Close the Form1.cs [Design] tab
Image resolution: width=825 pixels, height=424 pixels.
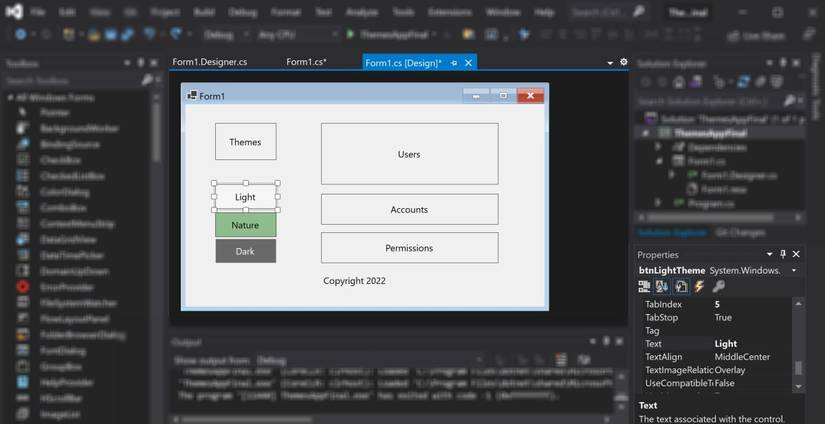pyautogui.click(x=468, y=63)
